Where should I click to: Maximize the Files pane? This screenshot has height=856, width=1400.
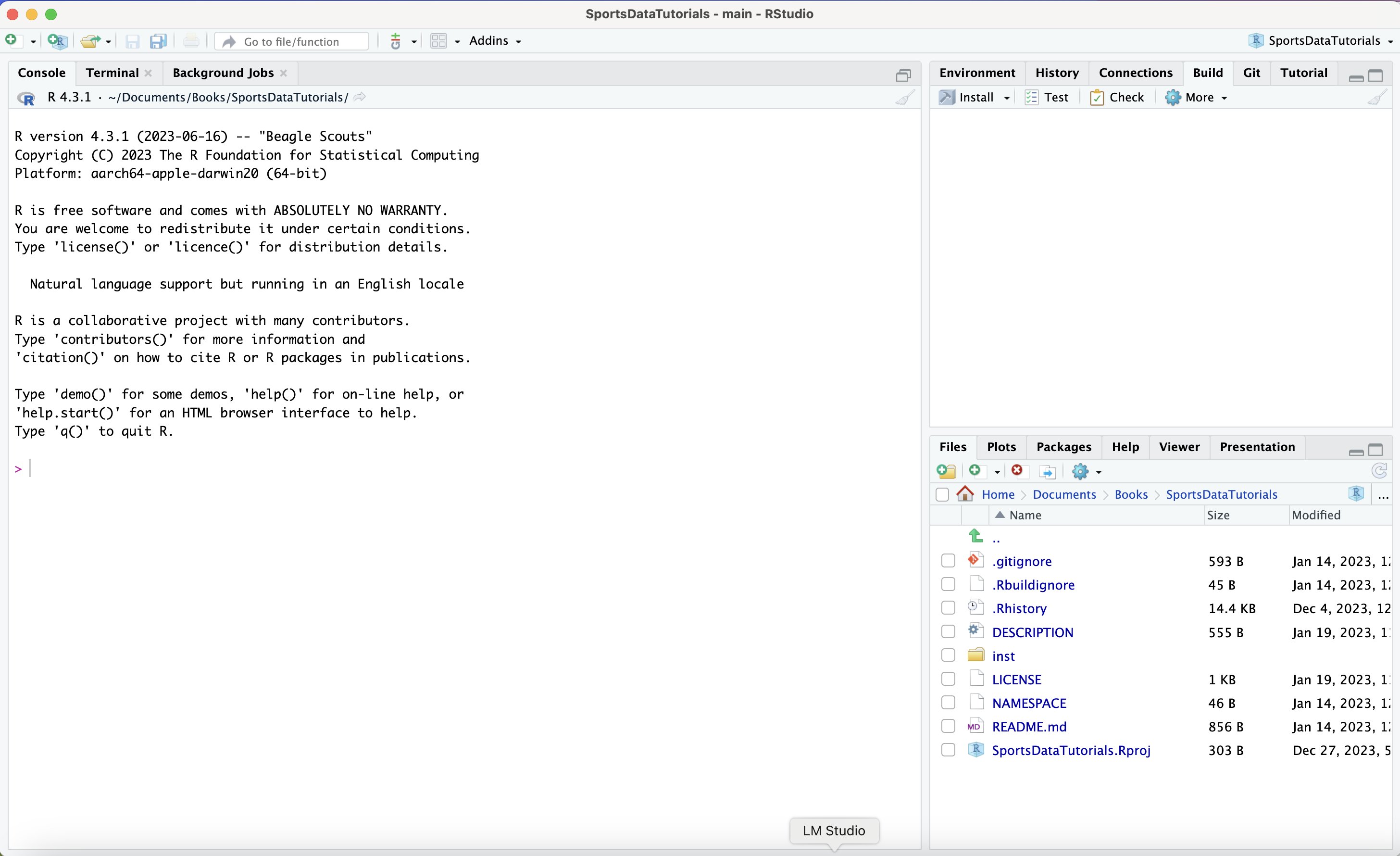tap(1375, 450)
